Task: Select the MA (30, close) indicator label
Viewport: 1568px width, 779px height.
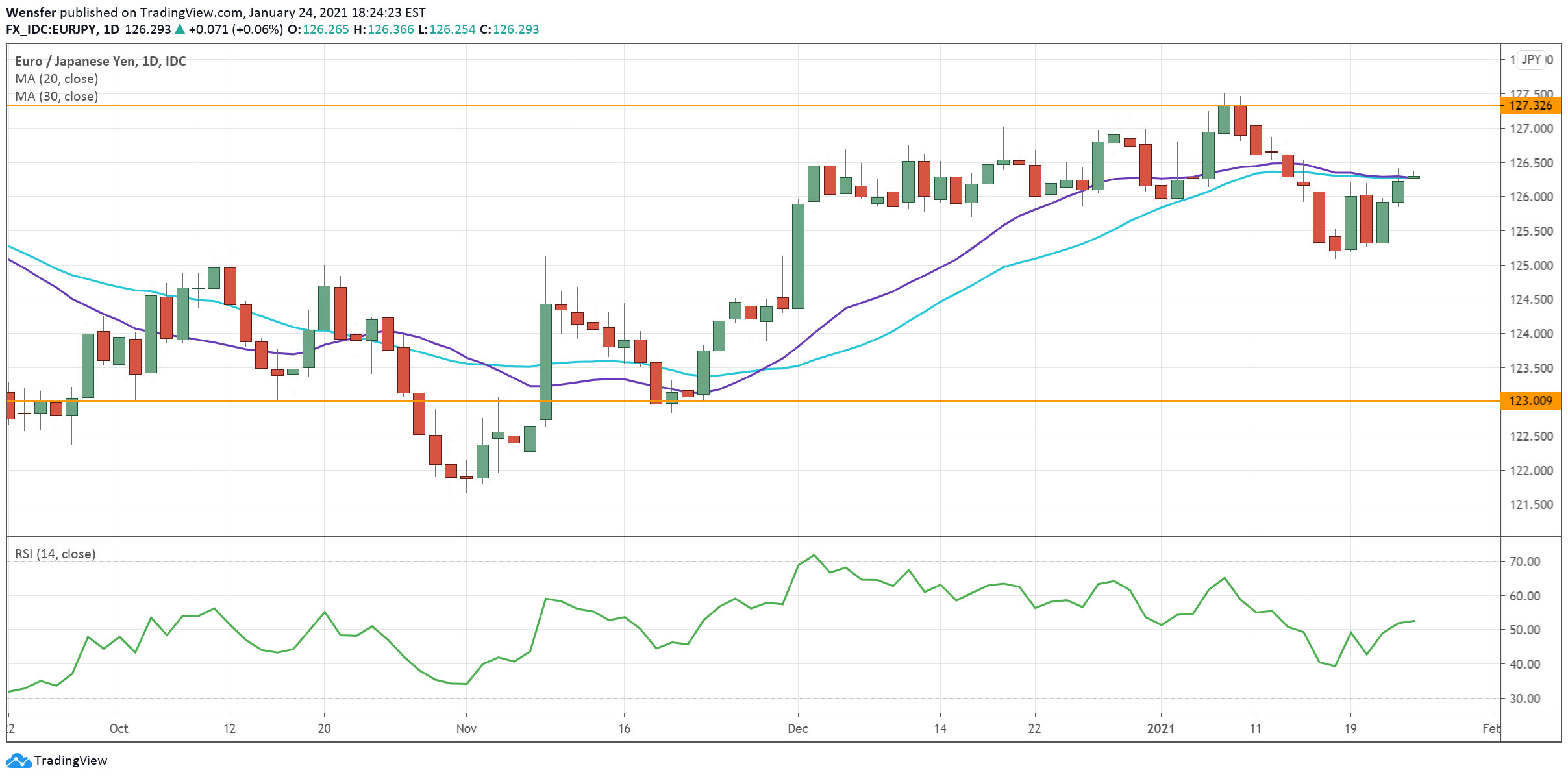Action: [56, 96]
